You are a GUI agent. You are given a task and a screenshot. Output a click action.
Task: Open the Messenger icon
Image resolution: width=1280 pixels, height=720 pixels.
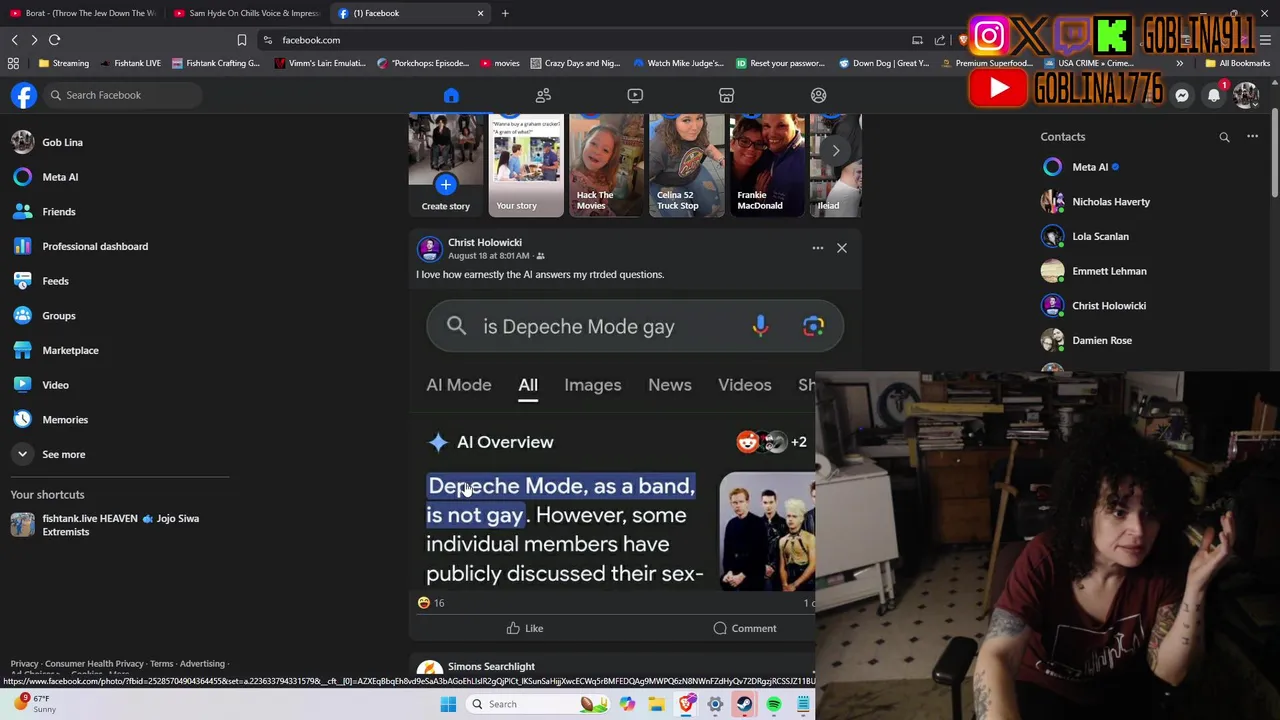(1182, 95)
